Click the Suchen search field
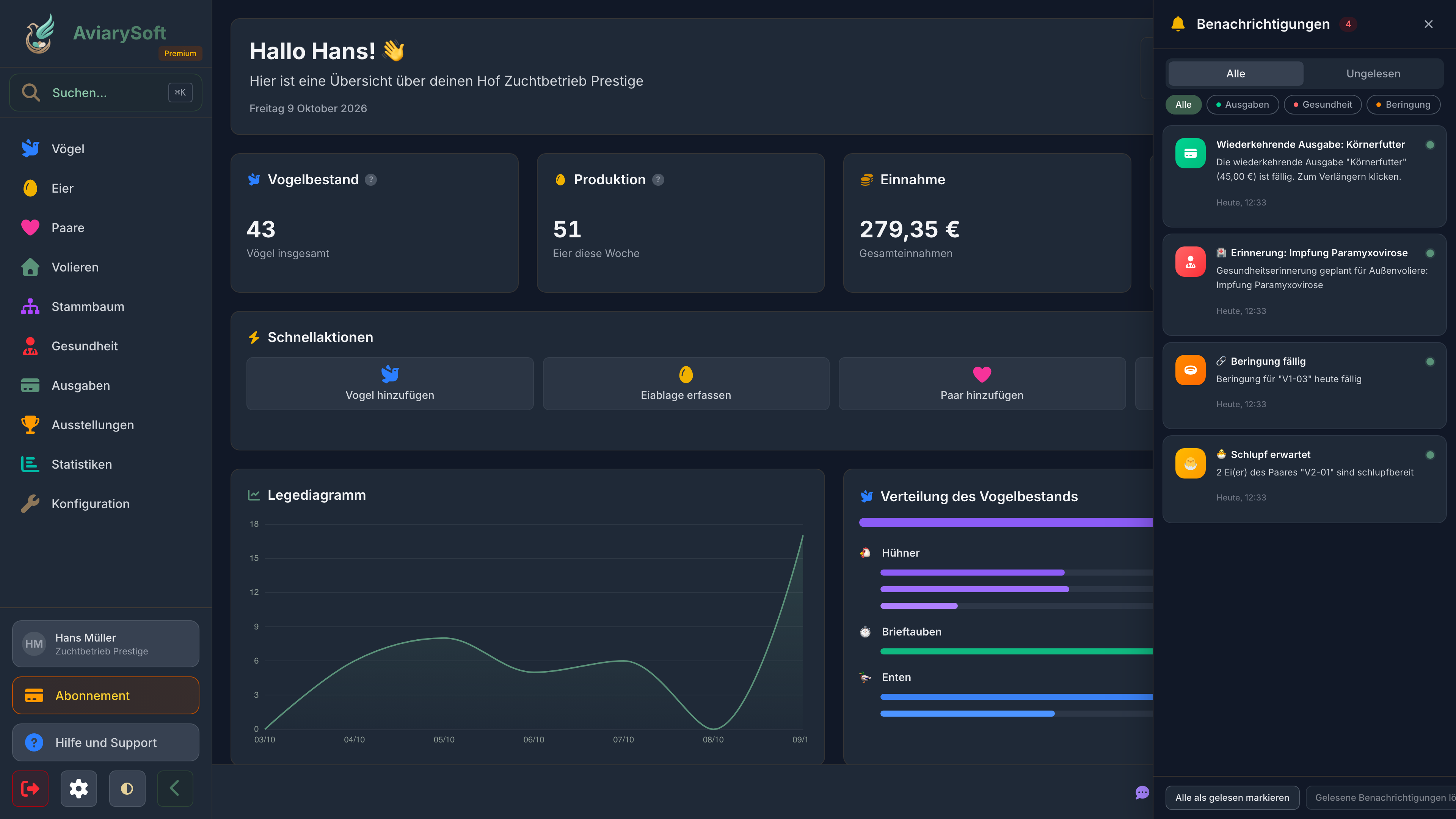1456x819 pixels. [x=106, y=92]
